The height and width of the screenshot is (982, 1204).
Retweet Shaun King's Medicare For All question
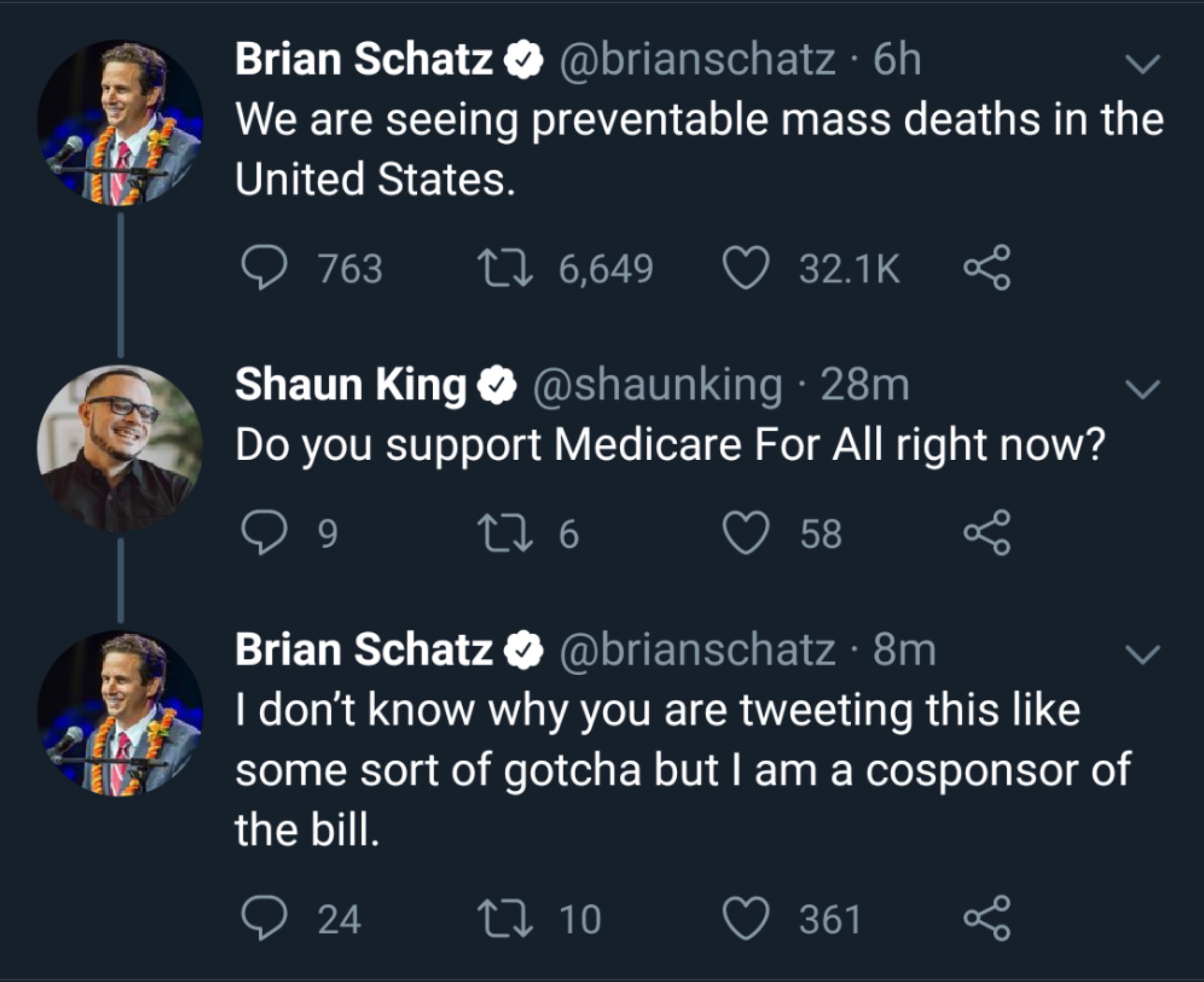(504, 534)
